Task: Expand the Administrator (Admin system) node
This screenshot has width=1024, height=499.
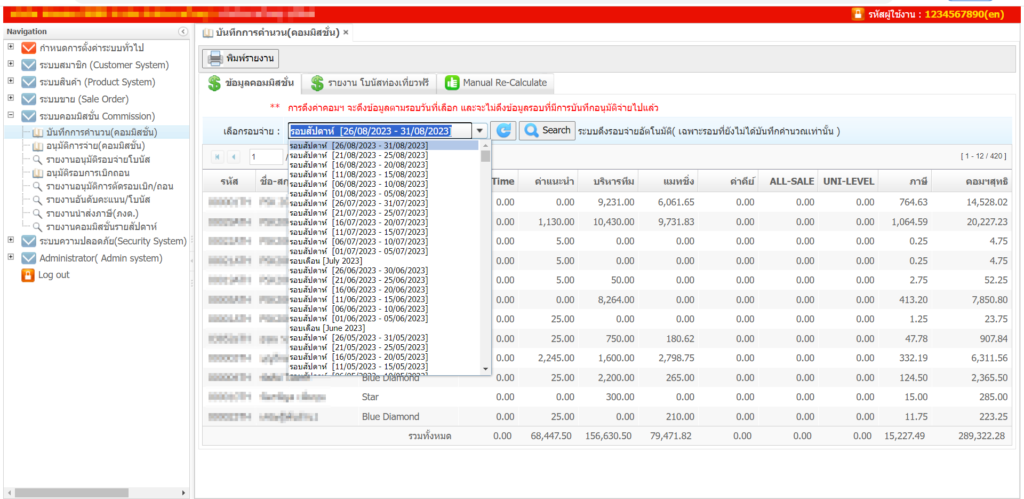Action: (x=11, y=258)
